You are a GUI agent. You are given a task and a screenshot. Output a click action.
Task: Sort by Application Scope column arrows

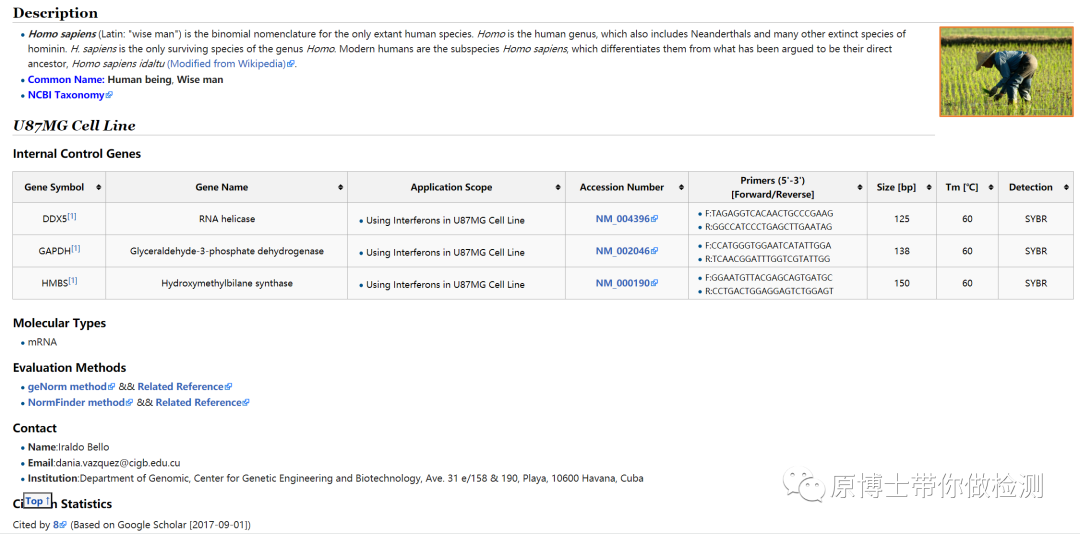point(558,187)
